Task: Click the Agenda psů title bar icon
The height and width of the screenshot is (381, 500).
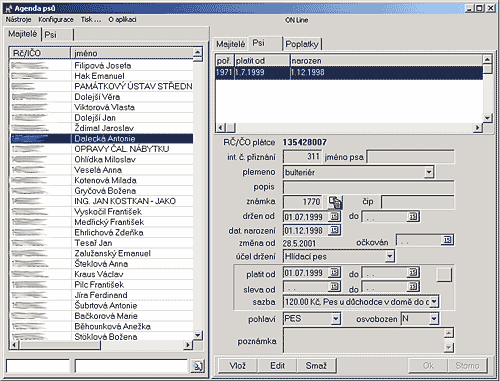Action: pos(9,8)
